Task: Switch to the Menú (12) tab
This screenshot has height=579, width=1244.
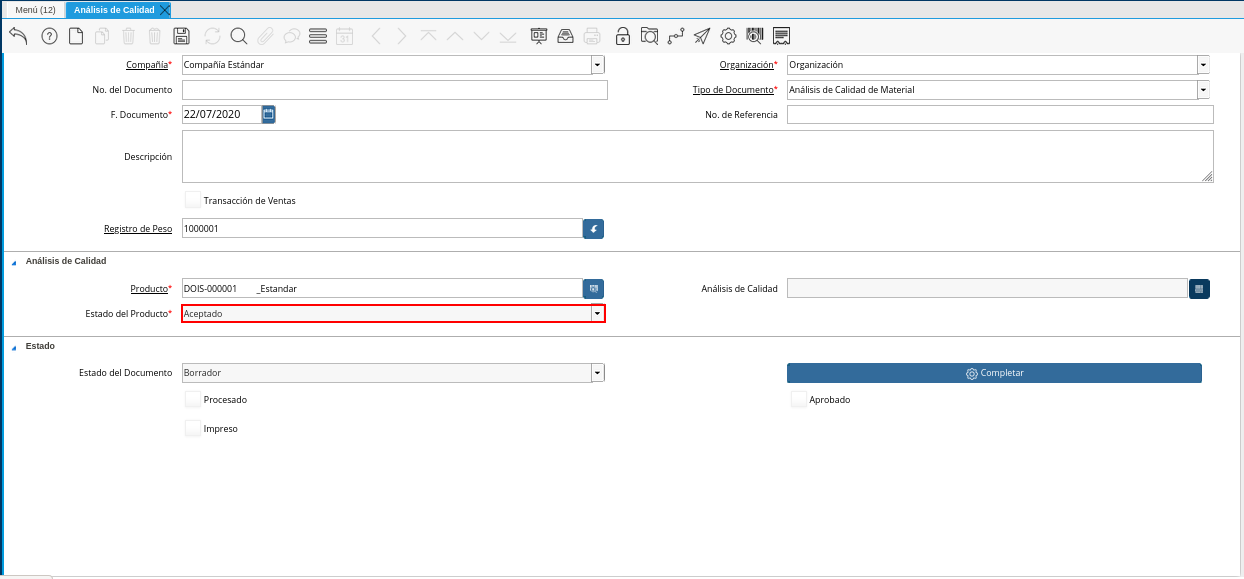Action: click(35, 9)
